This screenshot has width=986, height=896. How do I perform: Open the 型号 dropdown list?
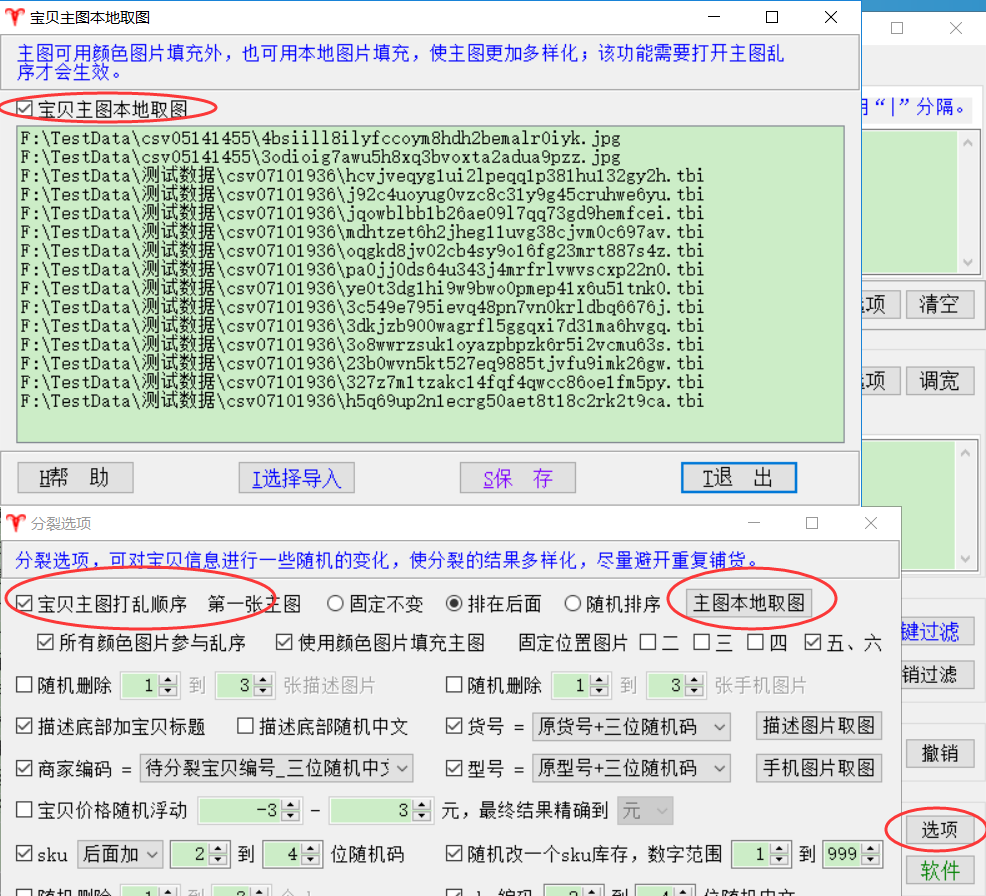click(x=720, y=768)
